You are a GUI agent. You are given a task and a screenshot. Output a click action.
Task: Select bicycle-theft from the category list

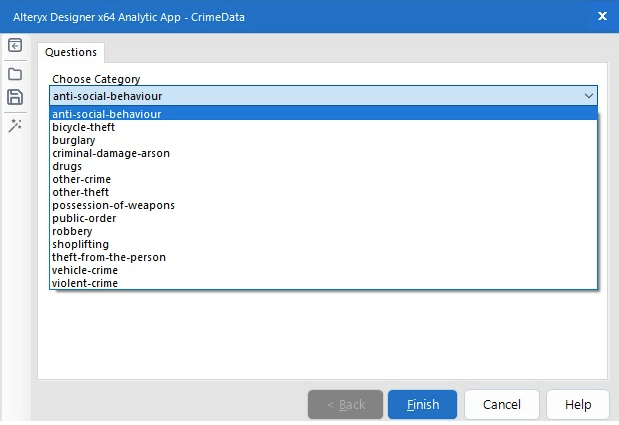tap(84, 127)
